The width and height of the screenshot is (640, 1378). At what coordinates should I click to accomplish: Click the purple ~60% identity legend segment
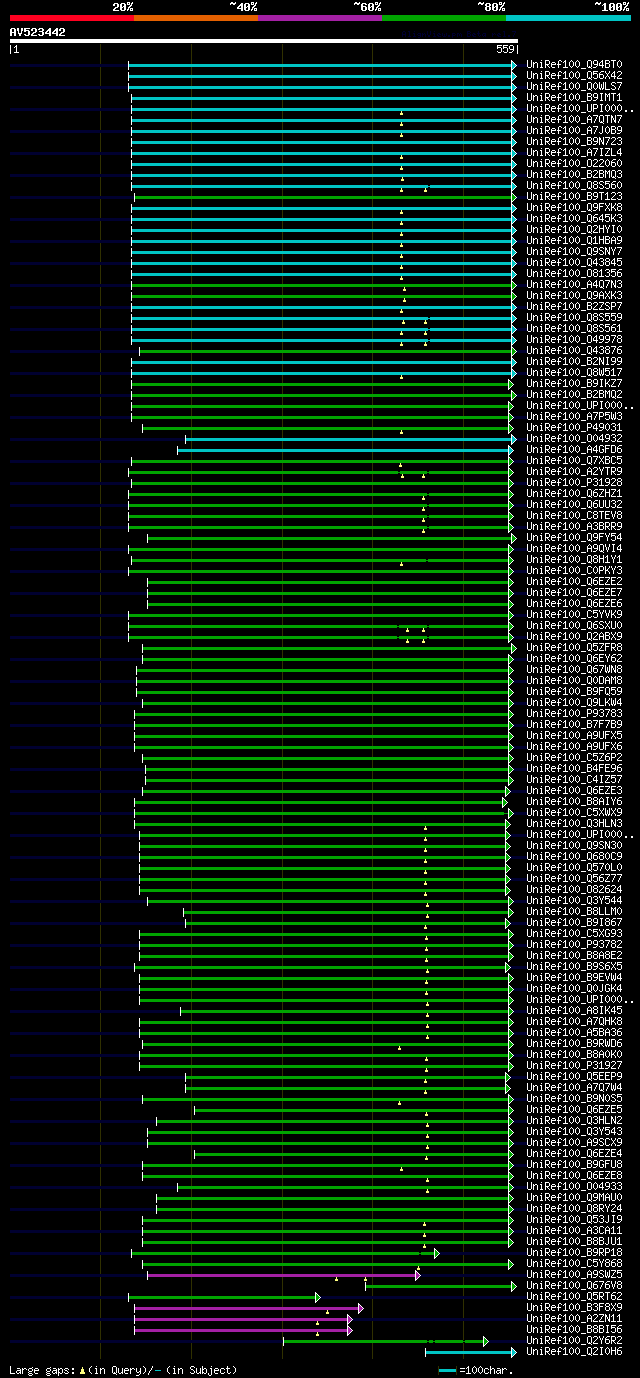point(320,18)
